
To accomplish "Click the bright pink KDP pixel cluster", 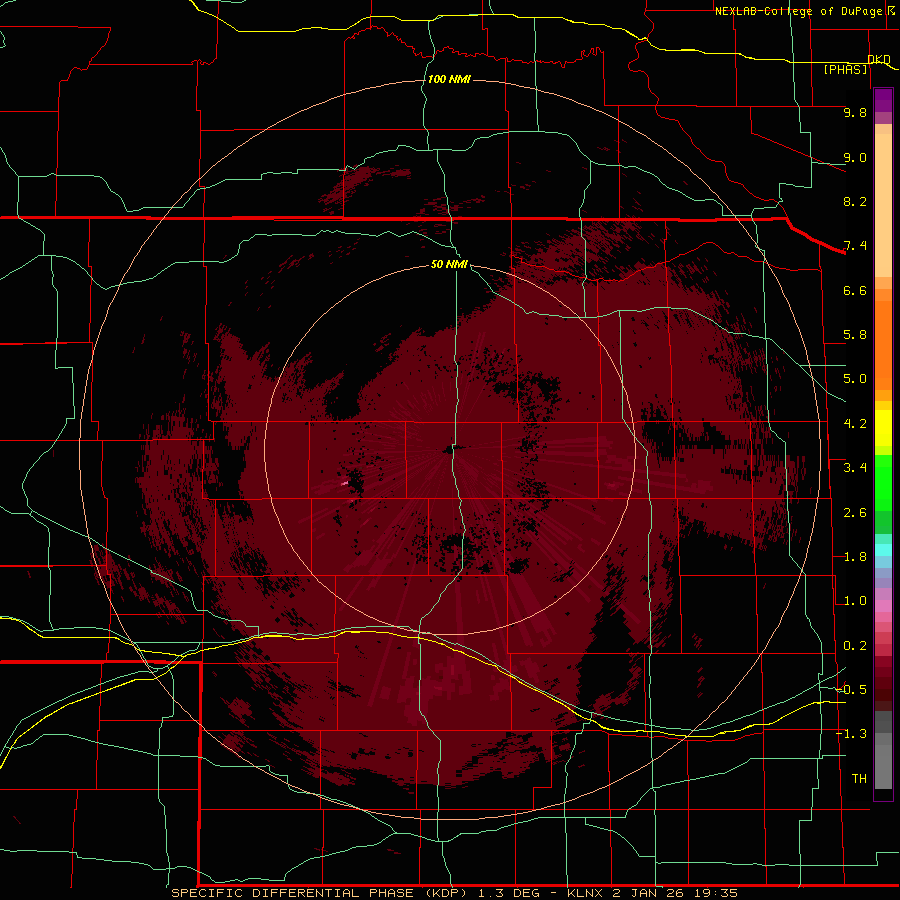I will coord(345,484).
